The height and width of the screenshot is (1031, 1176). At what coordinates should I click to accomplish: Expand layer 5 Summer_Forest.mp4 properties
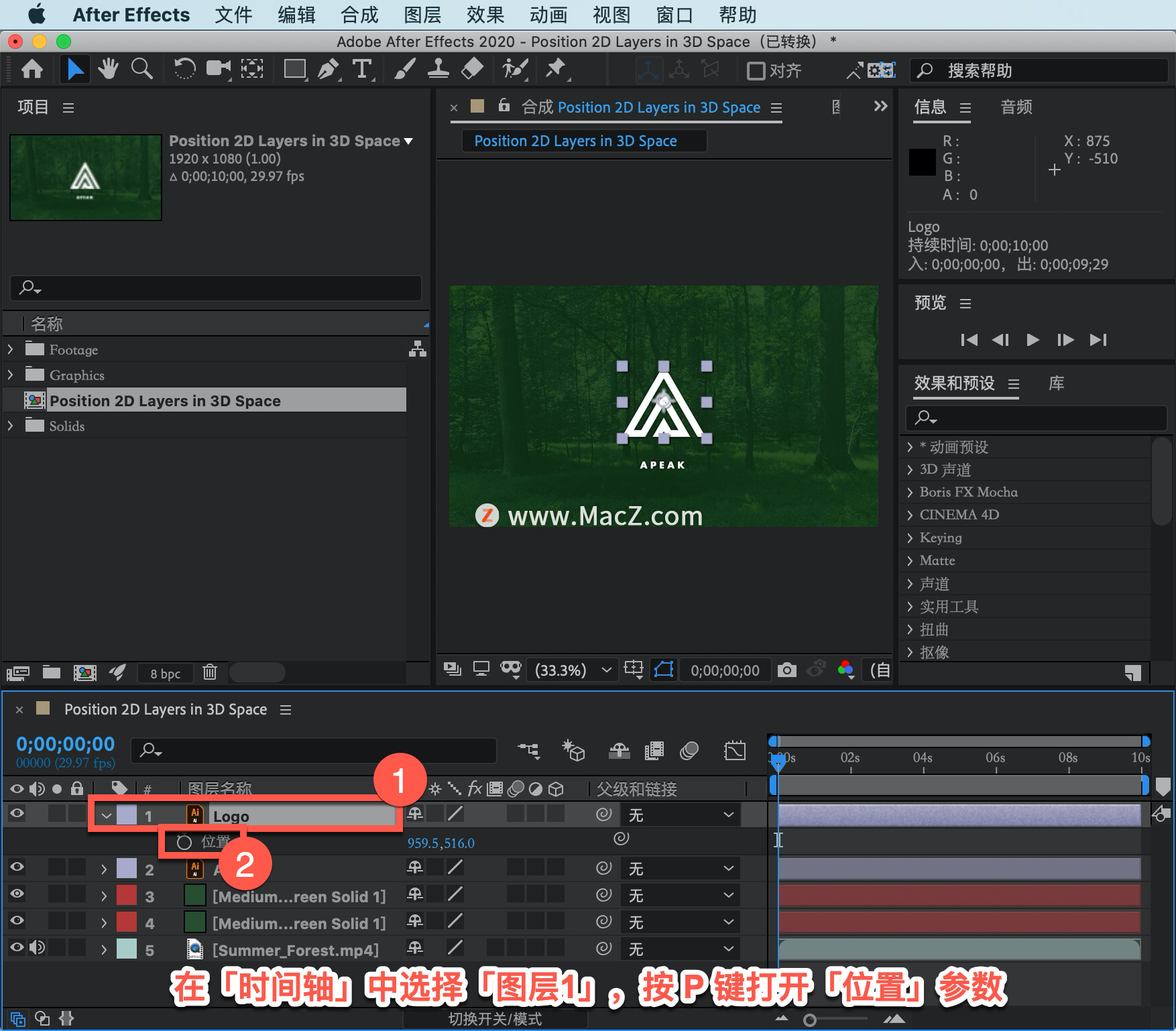point(104,950)
